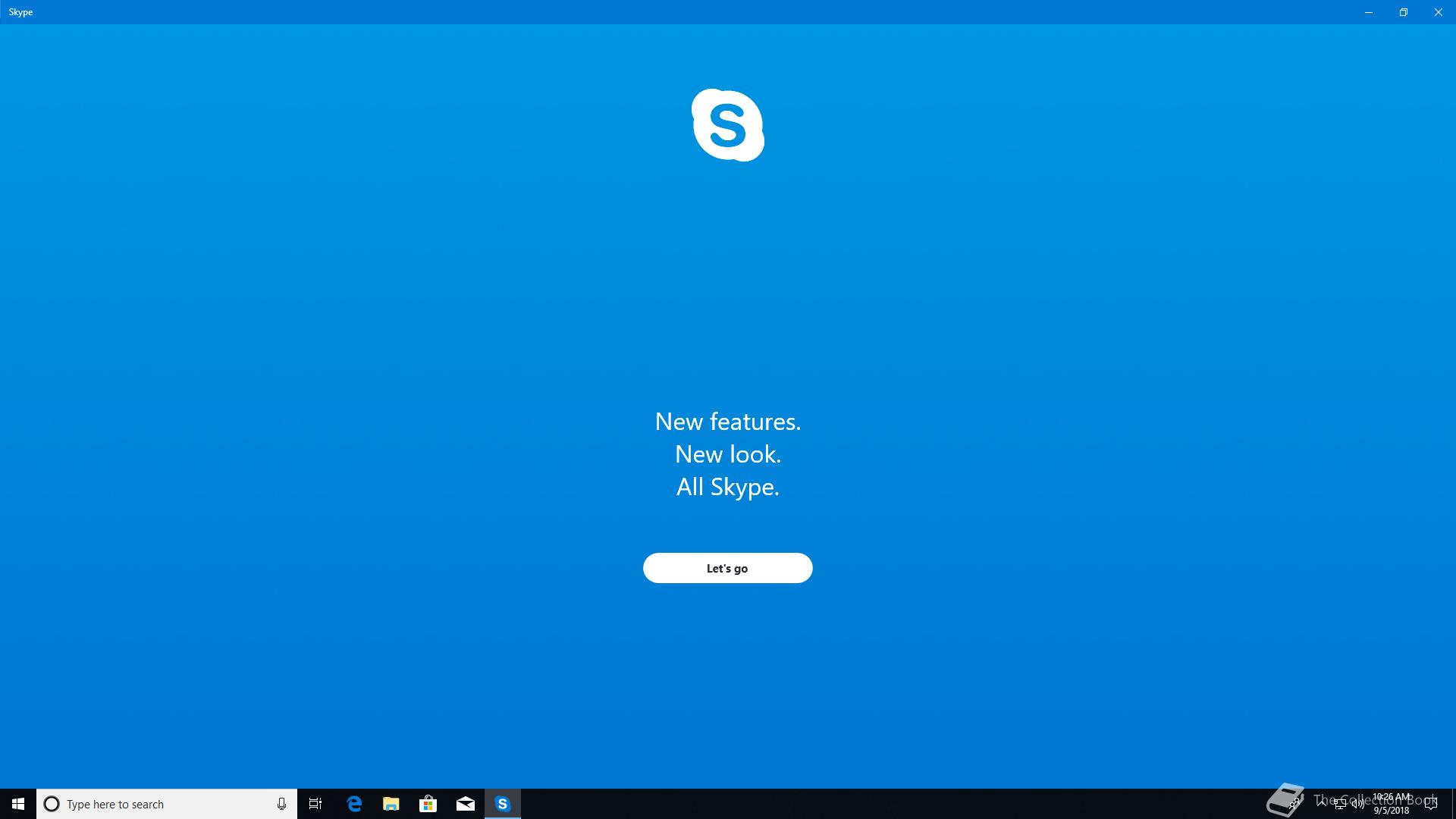Click the Let's go button
Image resolution: width=1456 pixels, height=819 pixels.
click(727, 568)
